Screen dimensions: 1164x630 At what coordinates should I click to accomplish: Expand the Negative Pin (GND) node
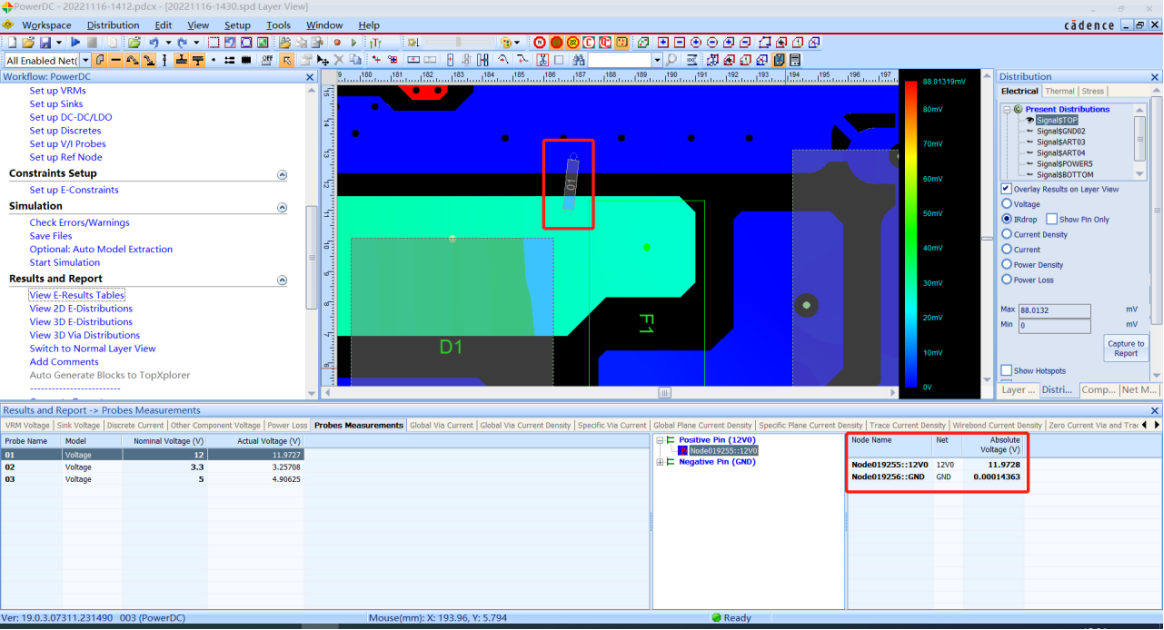coord(659,462)
